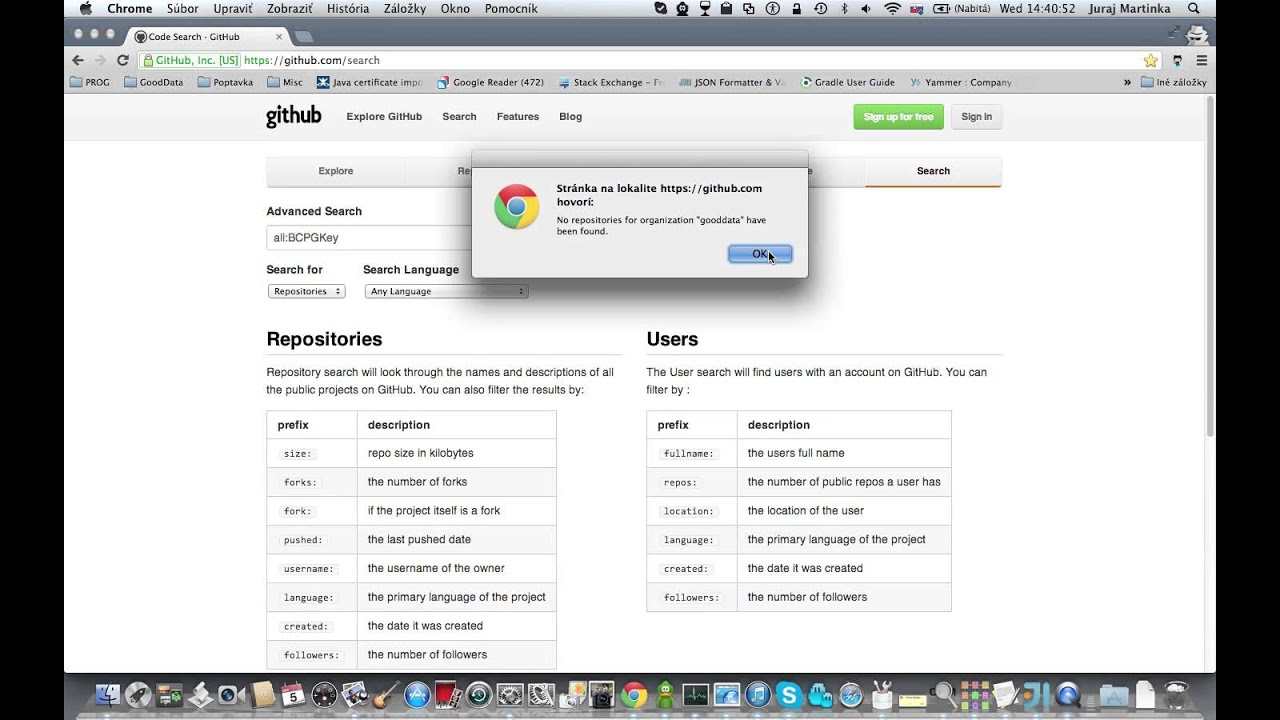Screen dimensions: 1280x720
Task: Open Explore GitHub in the site header
Action: click(384, 117)
